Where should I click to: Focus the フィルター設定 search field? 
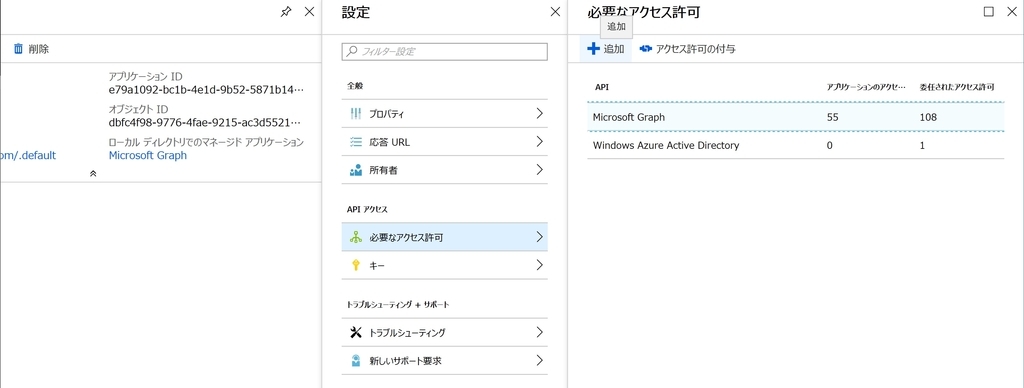445,52
